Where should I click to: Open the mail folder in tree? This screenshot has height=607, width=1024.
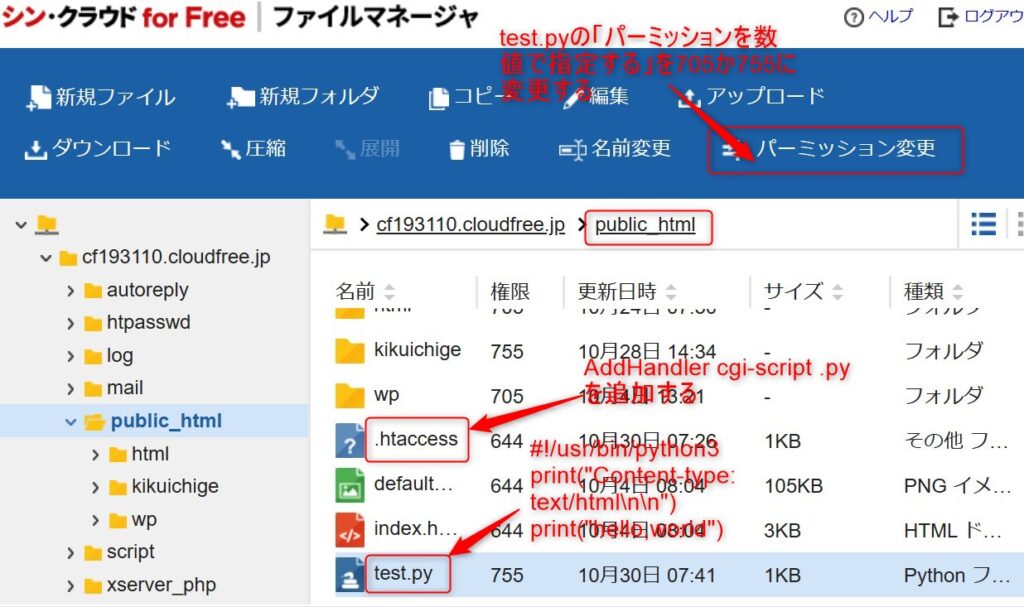click(125, 388)
